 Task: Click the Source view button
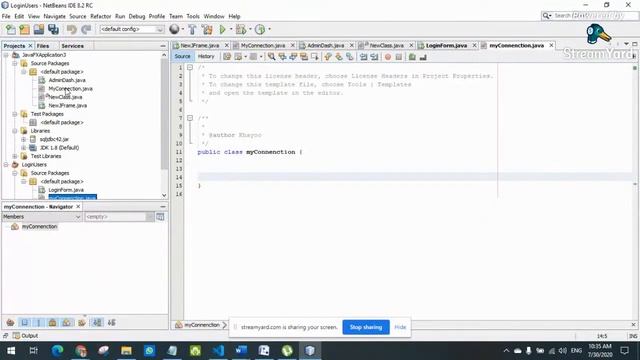point(182,57)
